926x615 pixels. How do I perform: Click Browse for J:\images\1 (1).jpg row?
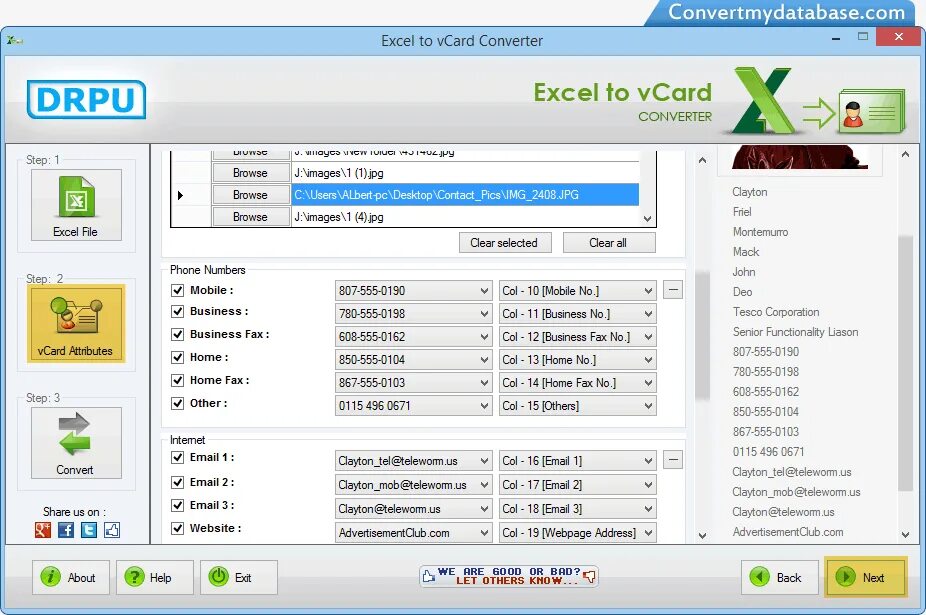[251, 173]
